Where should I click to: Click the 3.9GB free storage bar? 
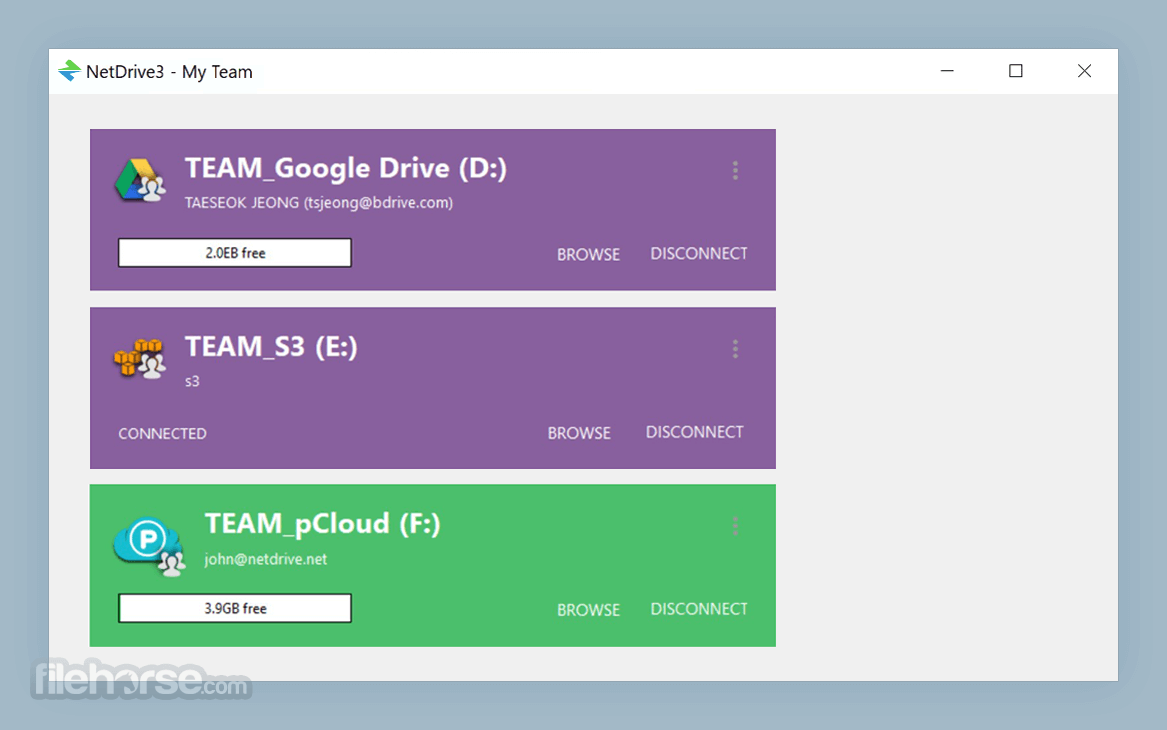tap(234, 609)
